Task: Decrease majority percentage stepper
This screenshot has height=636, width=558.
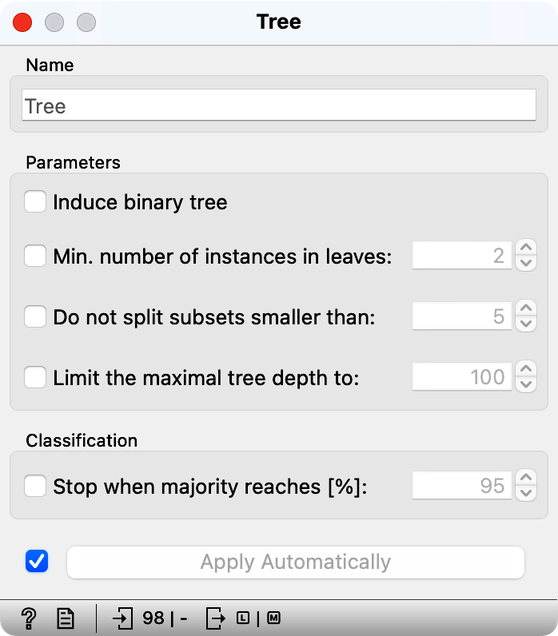Action: 526,493
